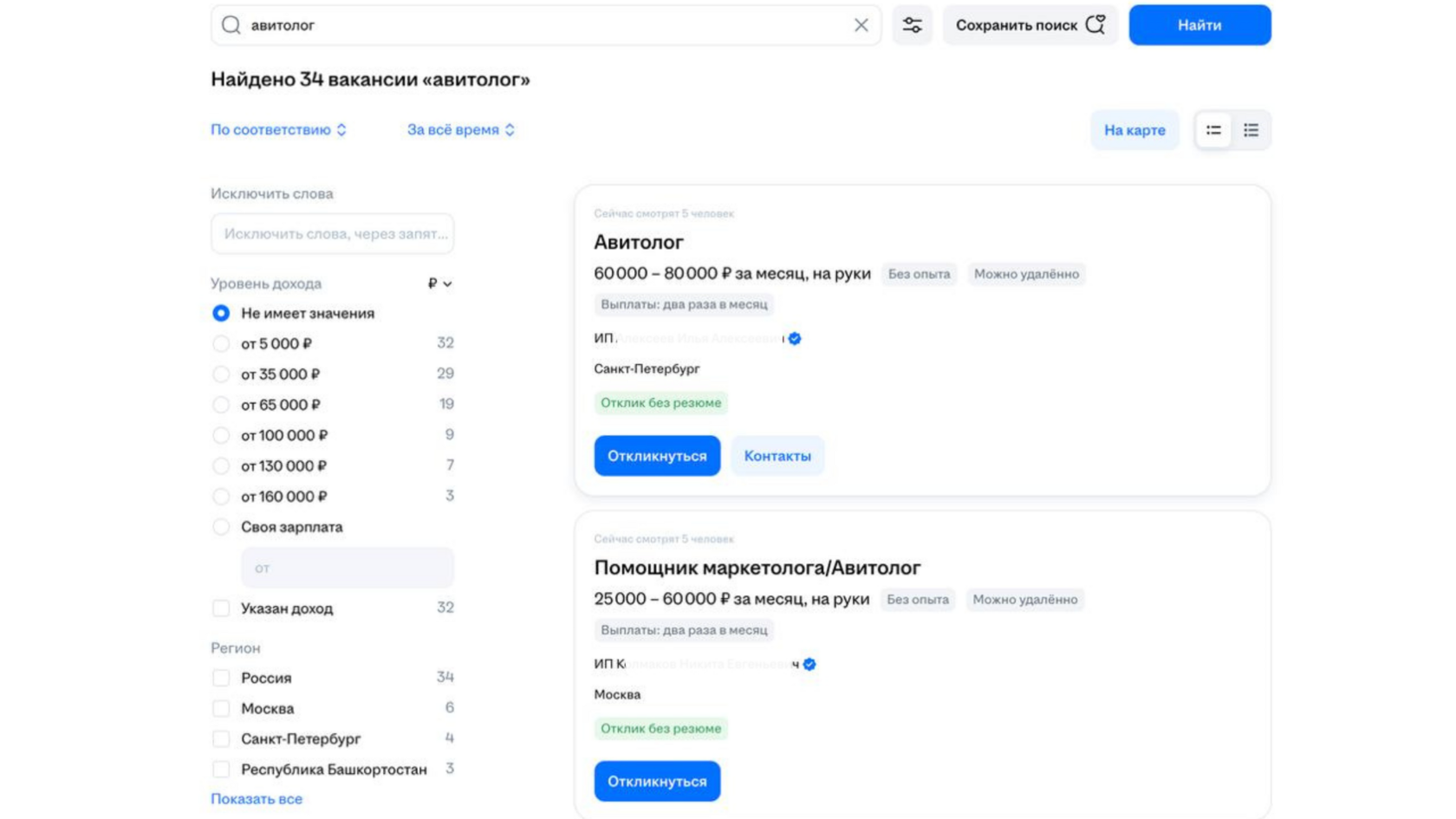
Task: Select the "от 100 000 ₽" income radio
Action: click(x=221, y=435)
